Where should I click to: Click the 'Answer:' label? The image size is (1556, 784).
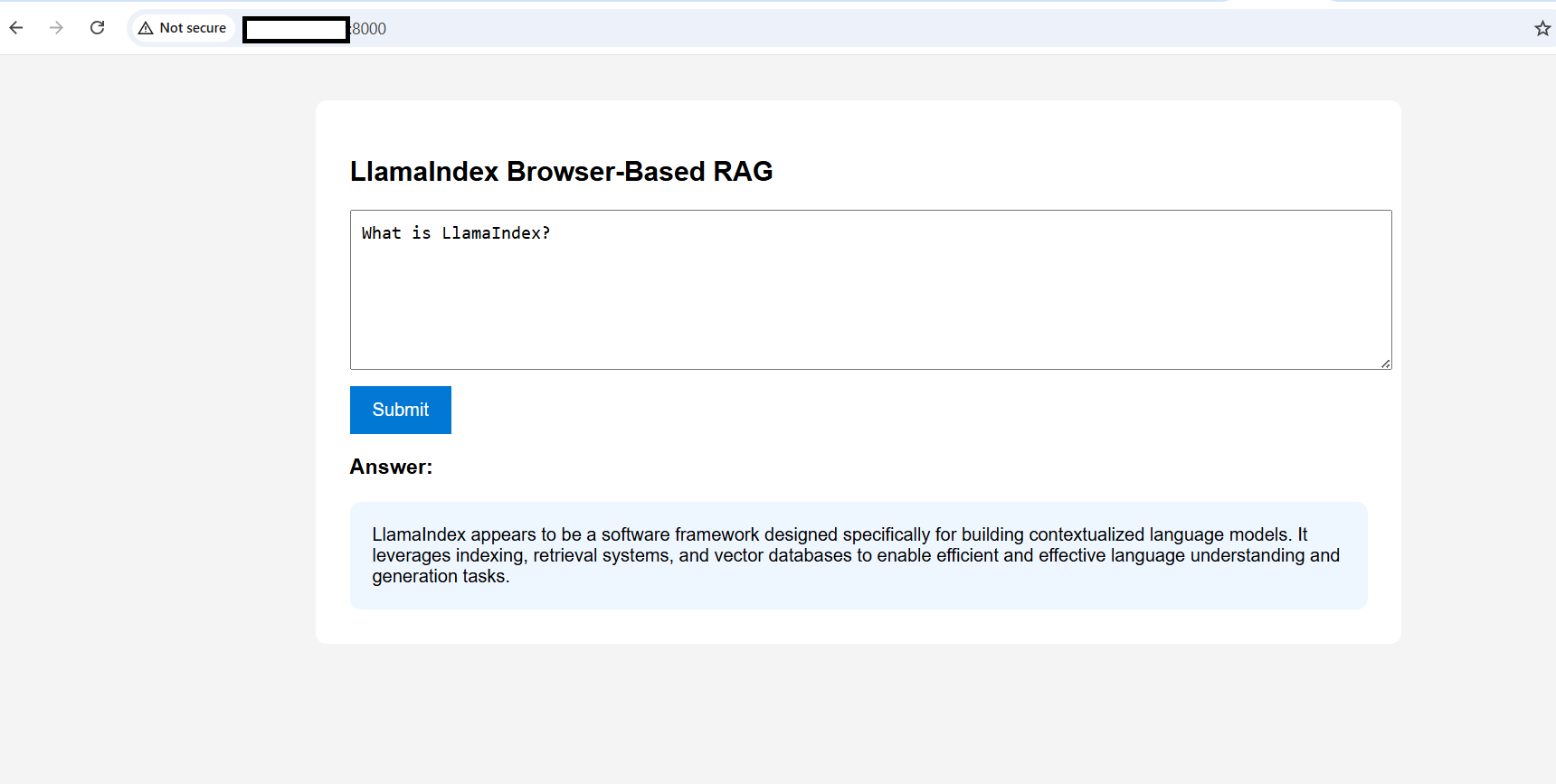tap(391, 467)
